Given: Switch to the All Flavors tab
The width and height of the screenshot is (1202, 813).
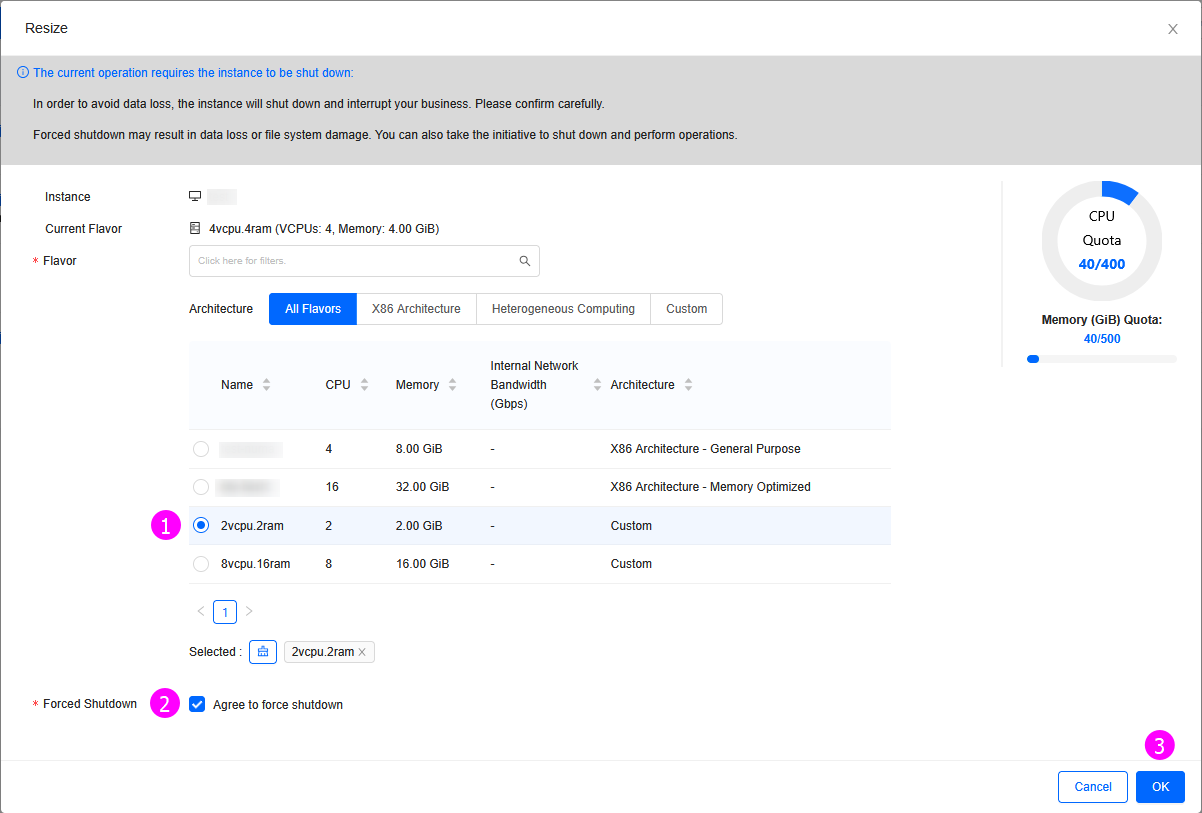Looking at the screenshot, I should (313, 309).
